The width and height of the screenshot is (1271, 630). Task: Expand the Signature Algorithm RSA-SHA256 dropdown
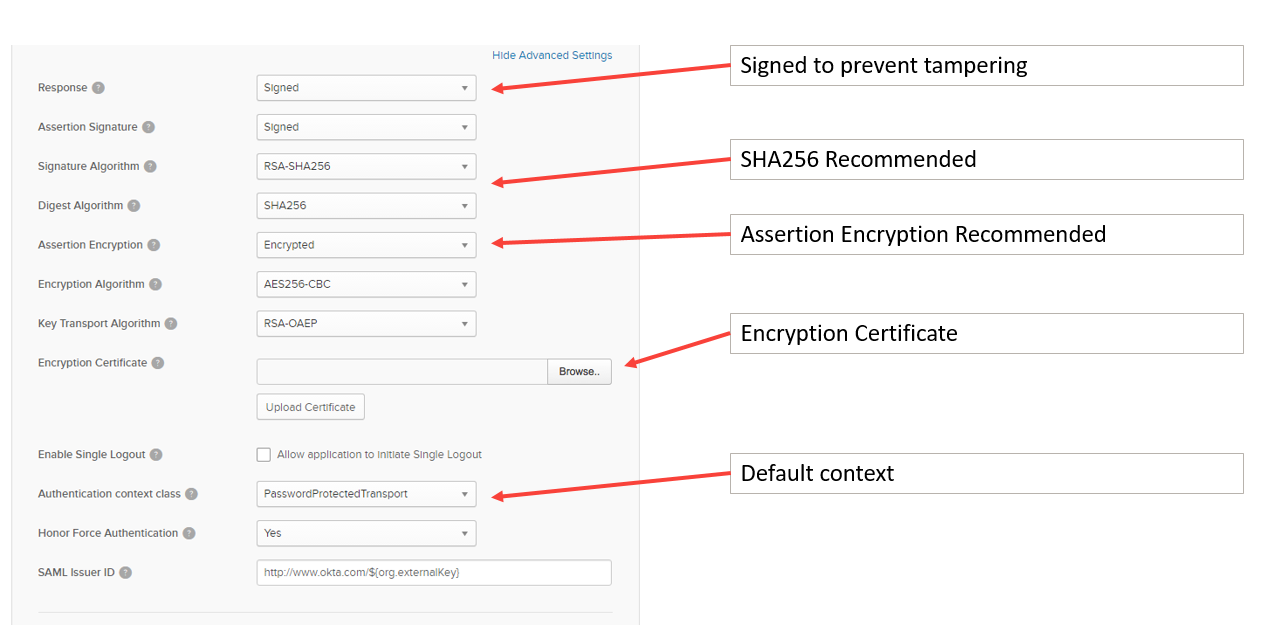coord(366,166)
